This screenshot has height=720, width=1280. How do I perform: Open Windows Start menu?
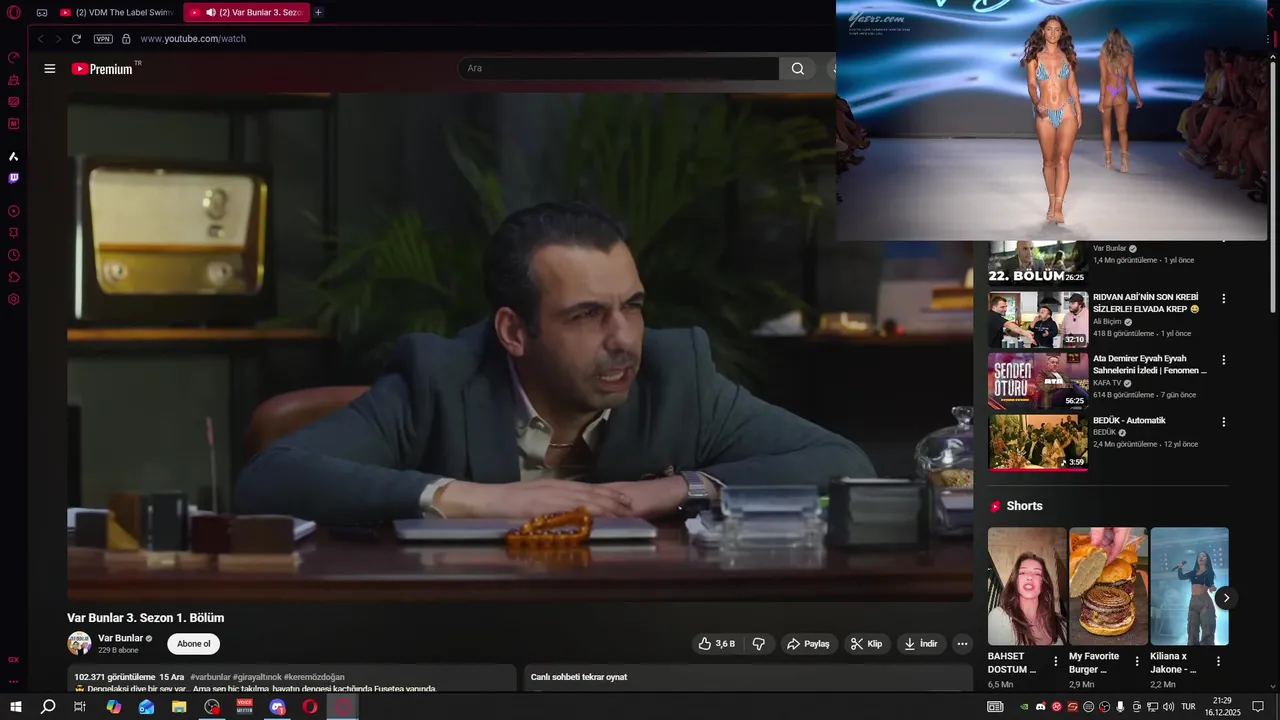[16, 707]
